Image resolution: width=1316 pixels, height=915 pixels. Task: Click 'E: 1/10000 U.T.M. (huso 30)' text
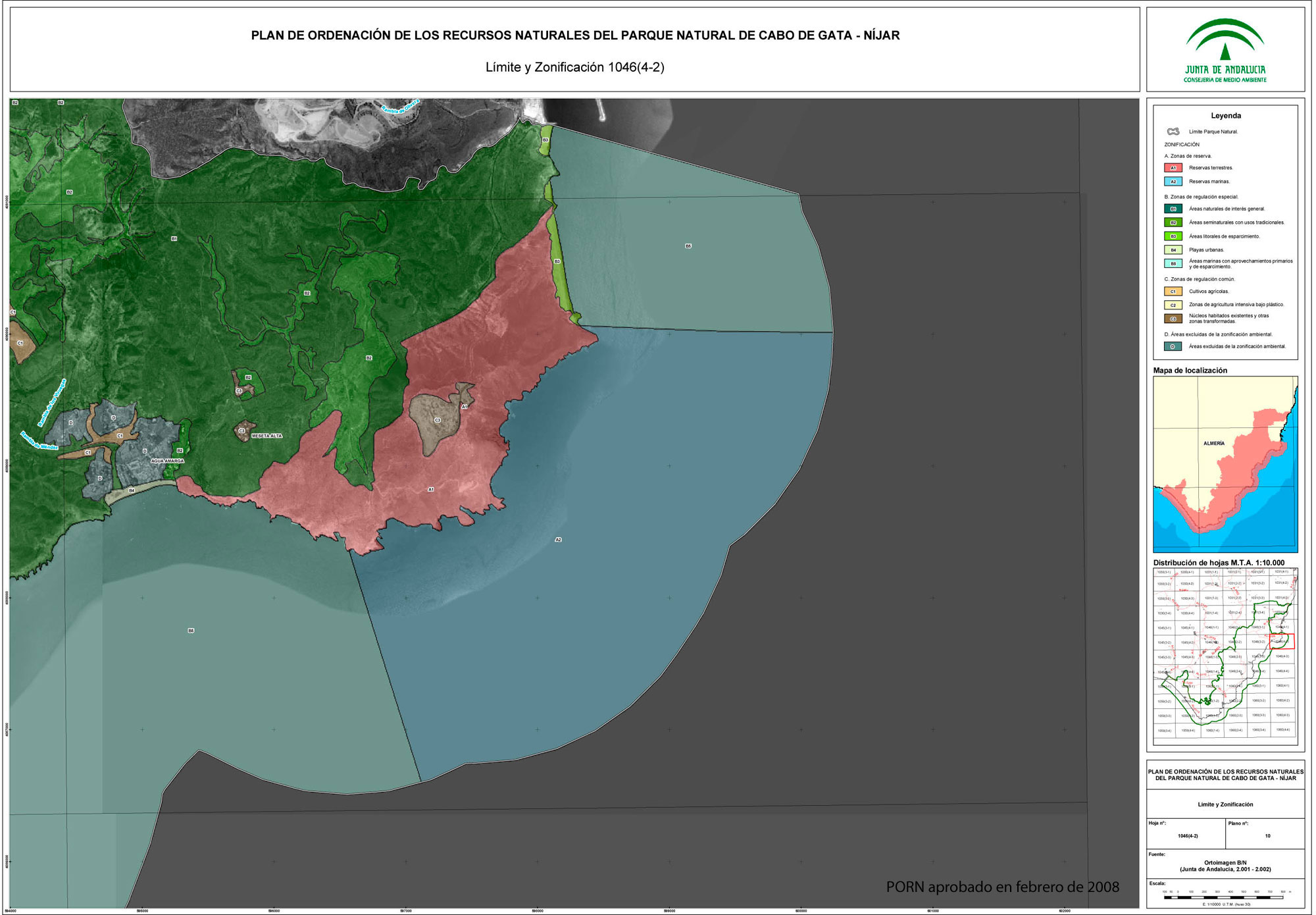pyautogui.click(x=1226, y=904)
